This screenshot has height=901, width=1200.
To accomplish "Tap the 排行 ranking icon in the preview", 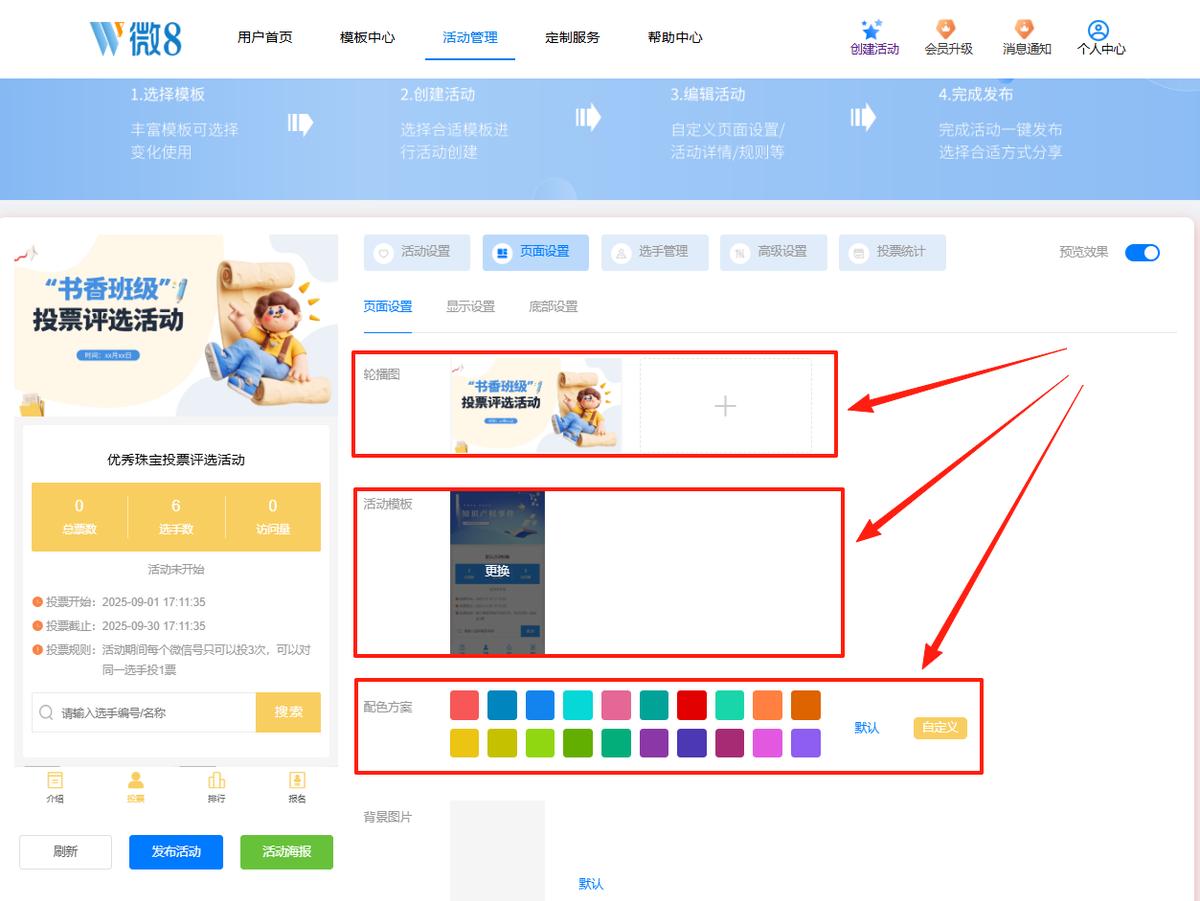I will point(216,780).
